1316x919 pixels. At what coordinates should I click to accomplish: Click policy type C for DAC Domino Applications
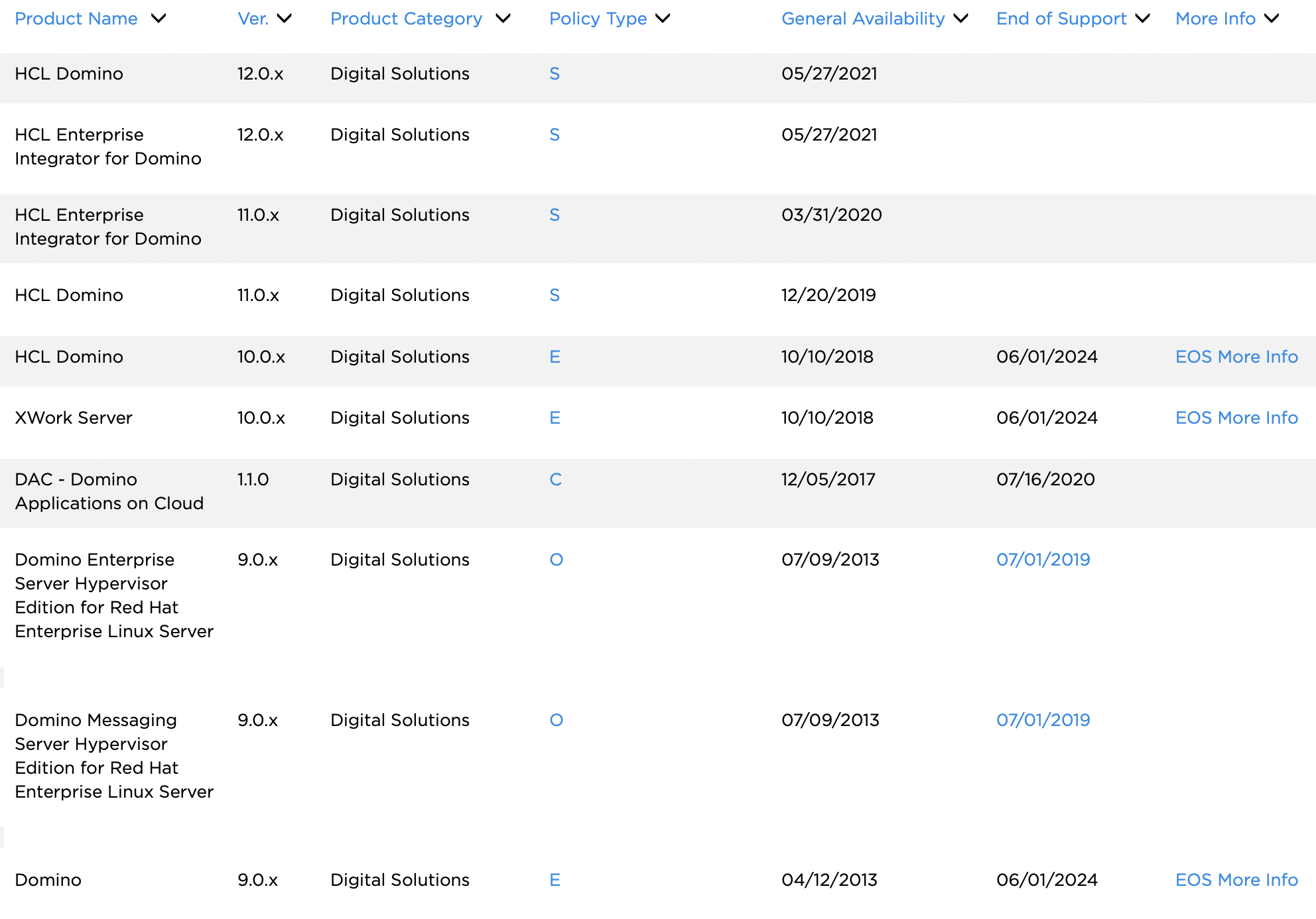(x=555, y=479)
